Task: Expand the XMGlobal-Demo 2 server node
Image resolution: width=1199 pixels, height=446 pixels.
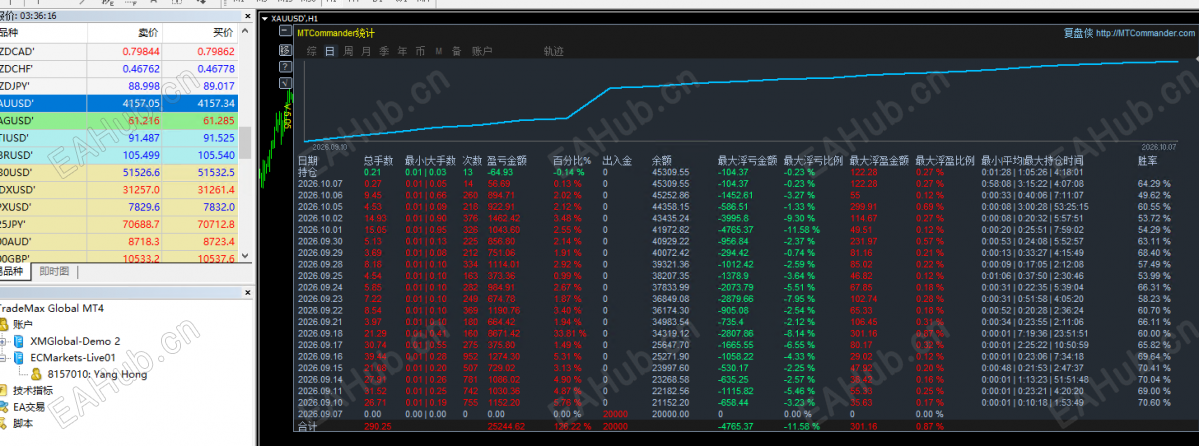Action: [x=4, y=340]
